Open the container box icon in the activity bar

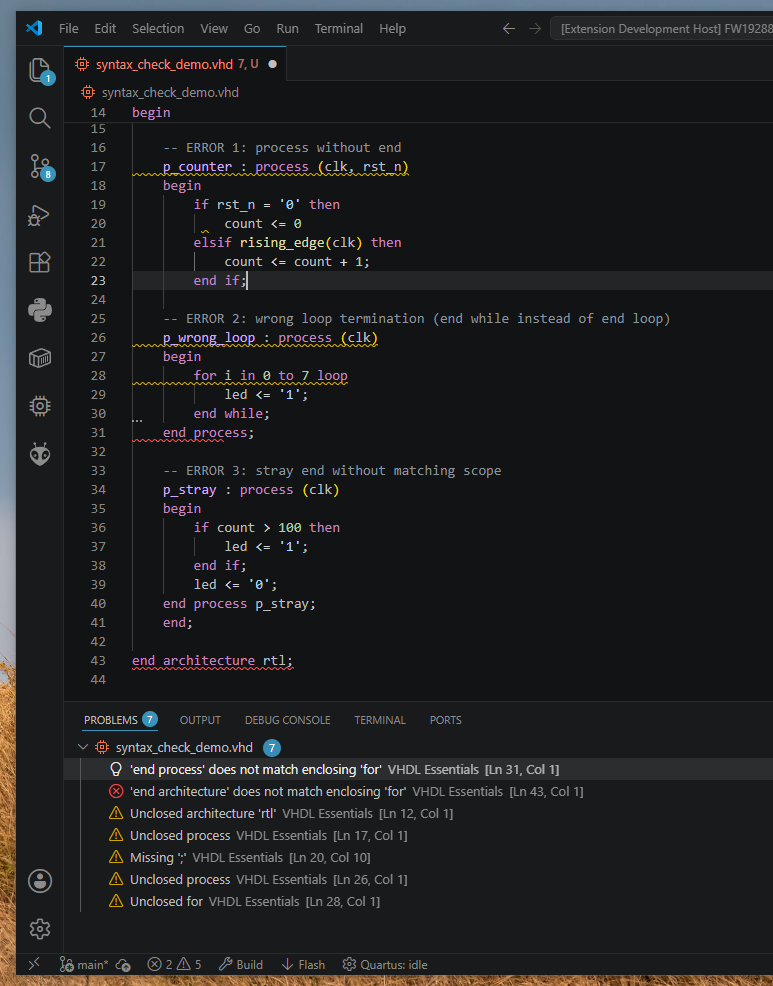(40, 358)
